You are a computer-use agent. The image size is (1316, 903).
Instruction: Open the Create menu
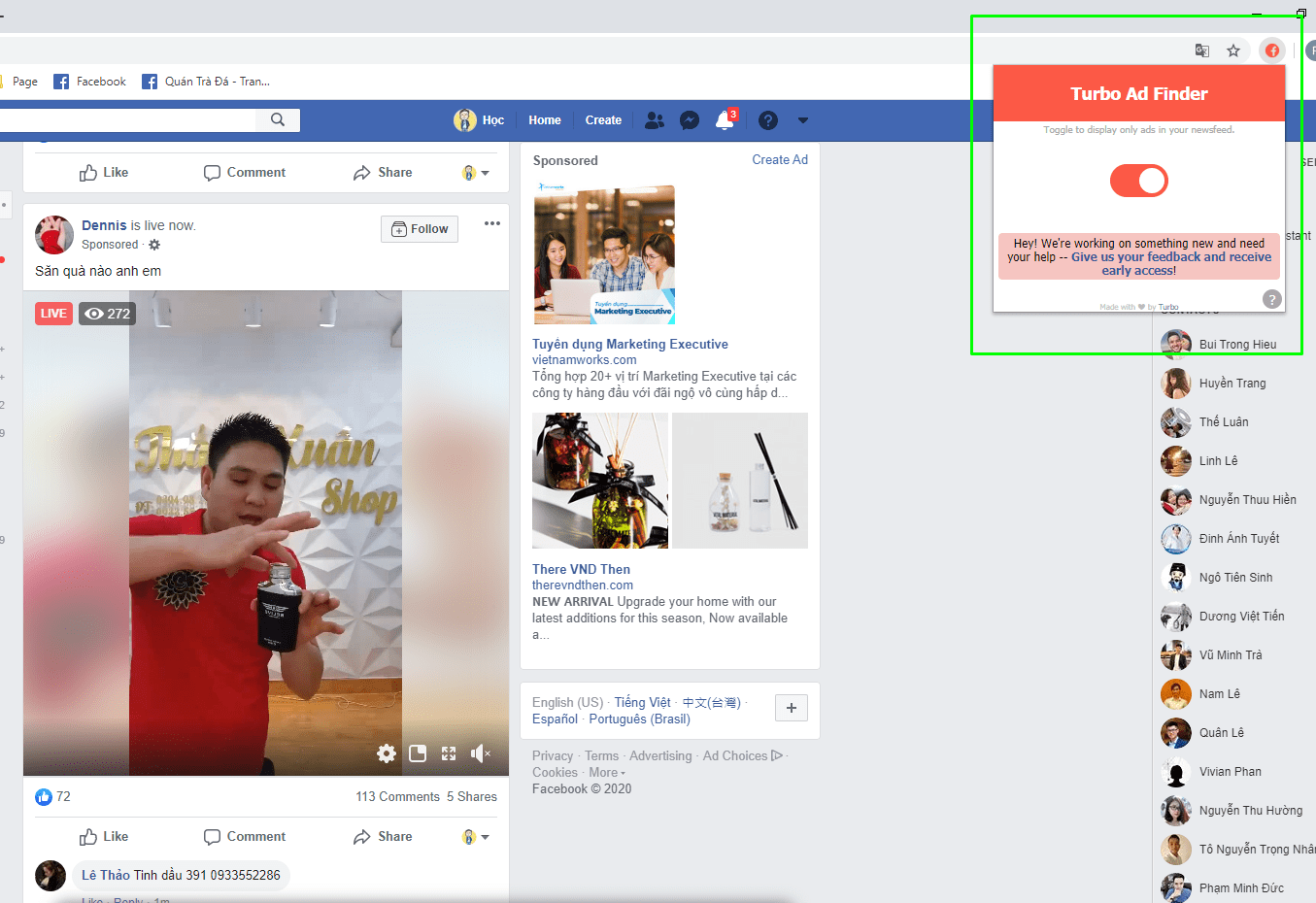click(603, 119)
